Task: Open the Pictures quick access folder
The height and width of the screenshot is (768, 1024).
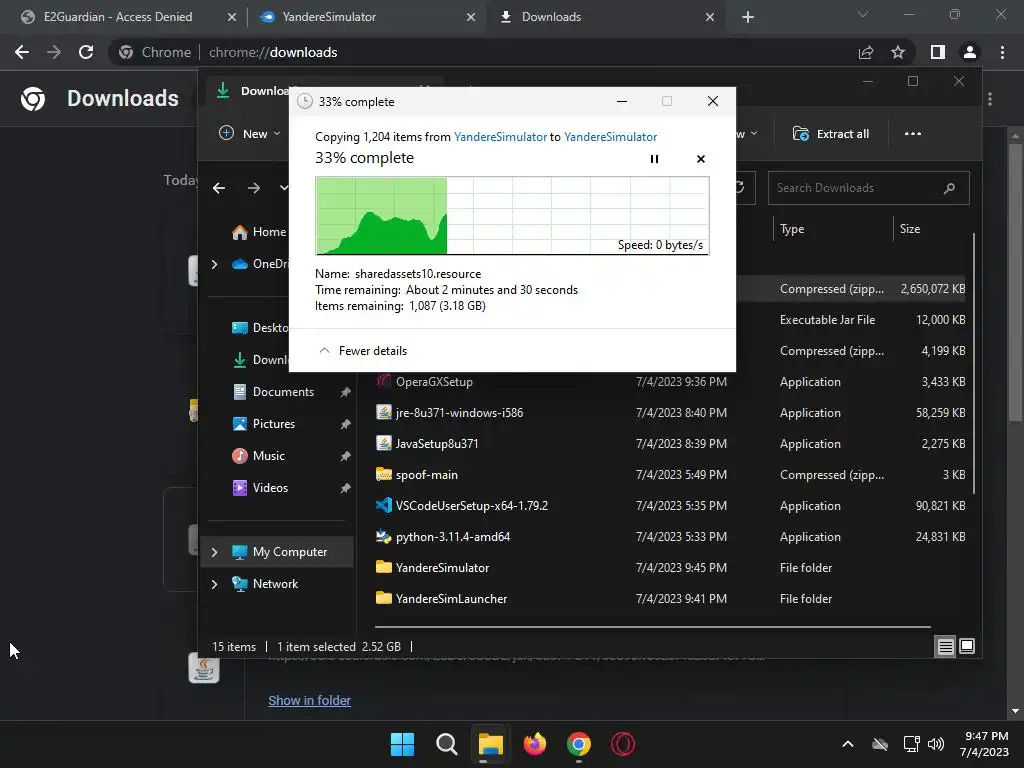Action: click(264, 424)
